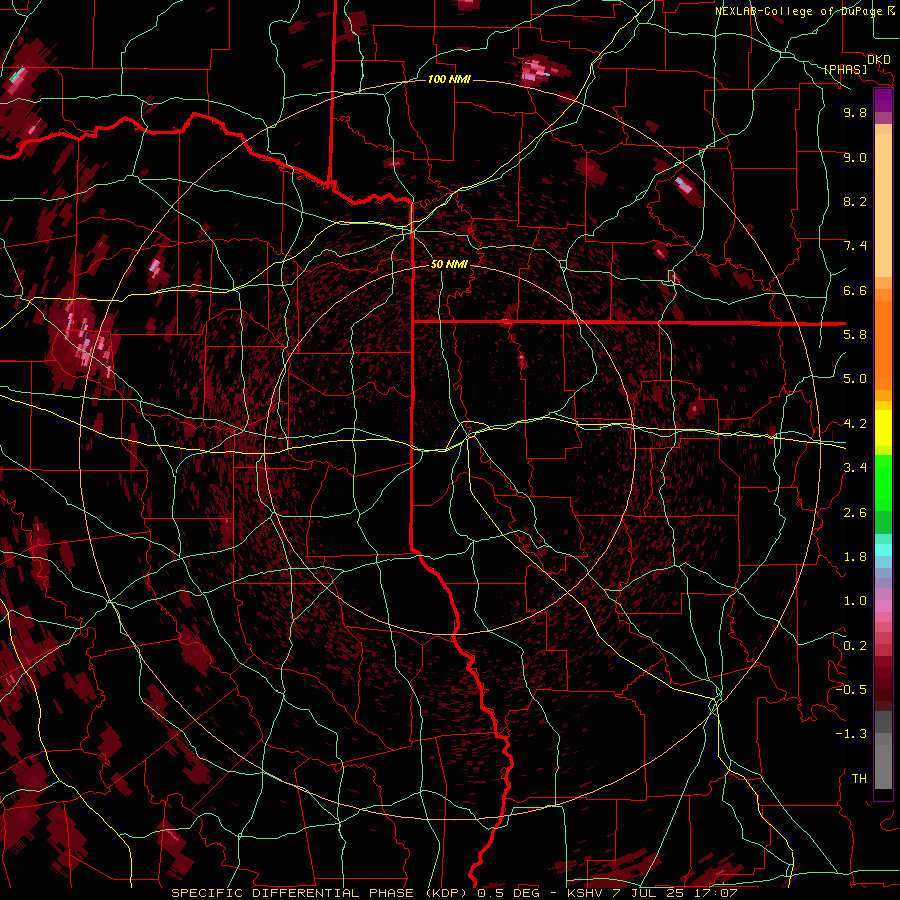Viewport: 900px width, 900px height.
Task: Select the 4.2 value on the scale
Action: (855, 424)
